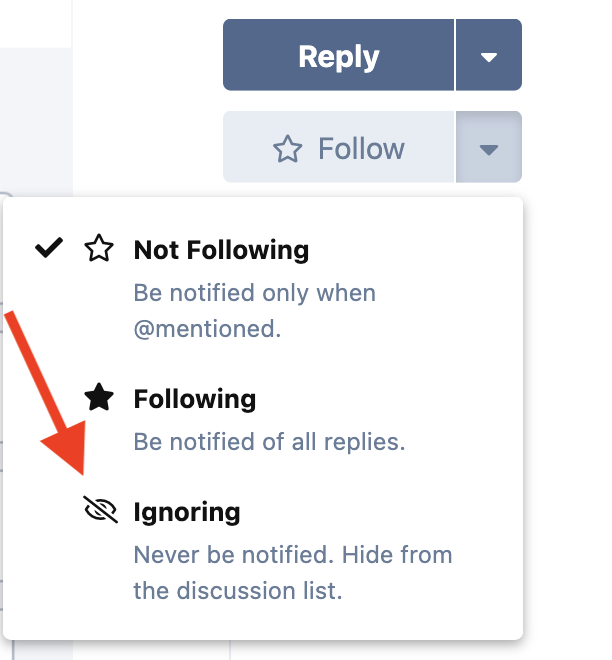Image resolution: width=612 pixels, height=660 pixels.
Task: Click the word Ignoring in bold
Action: point(187,513)
